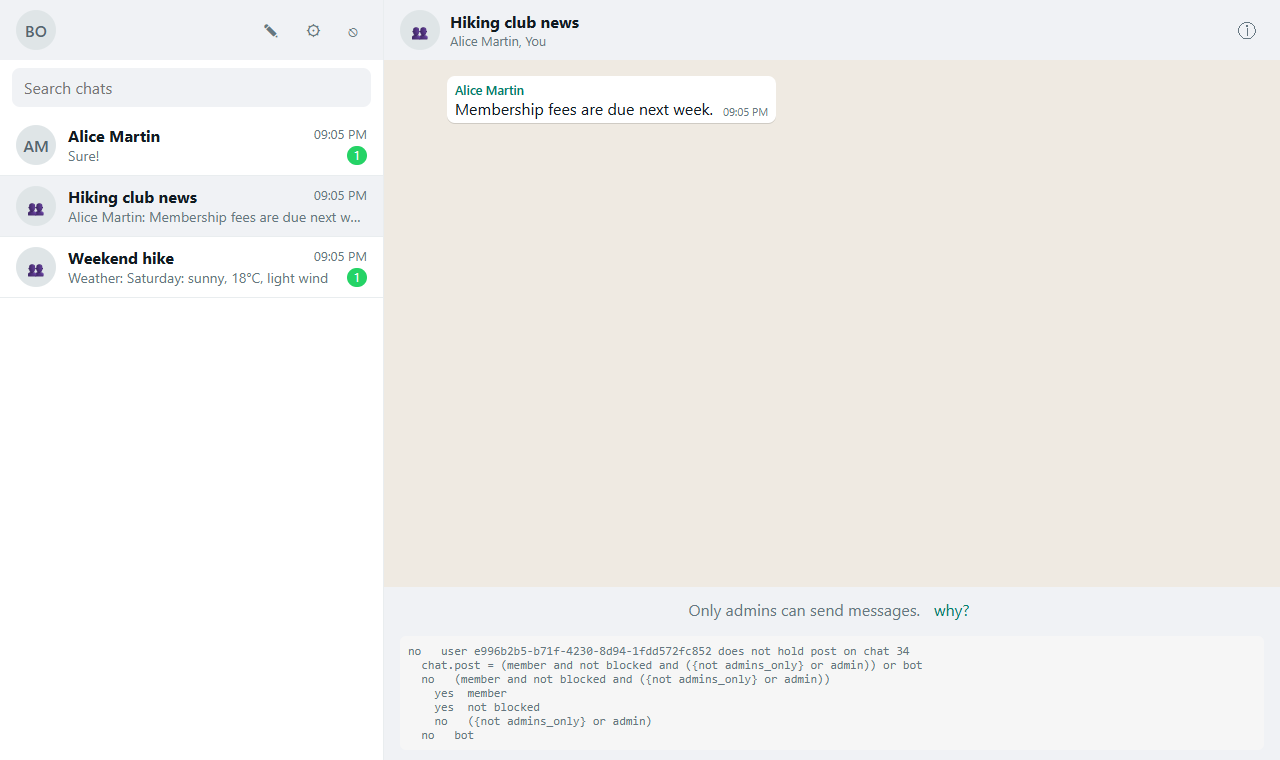Click 'Only admins can send messages.' notice
Screen dimensions: 1280x760
pos(804,611)
